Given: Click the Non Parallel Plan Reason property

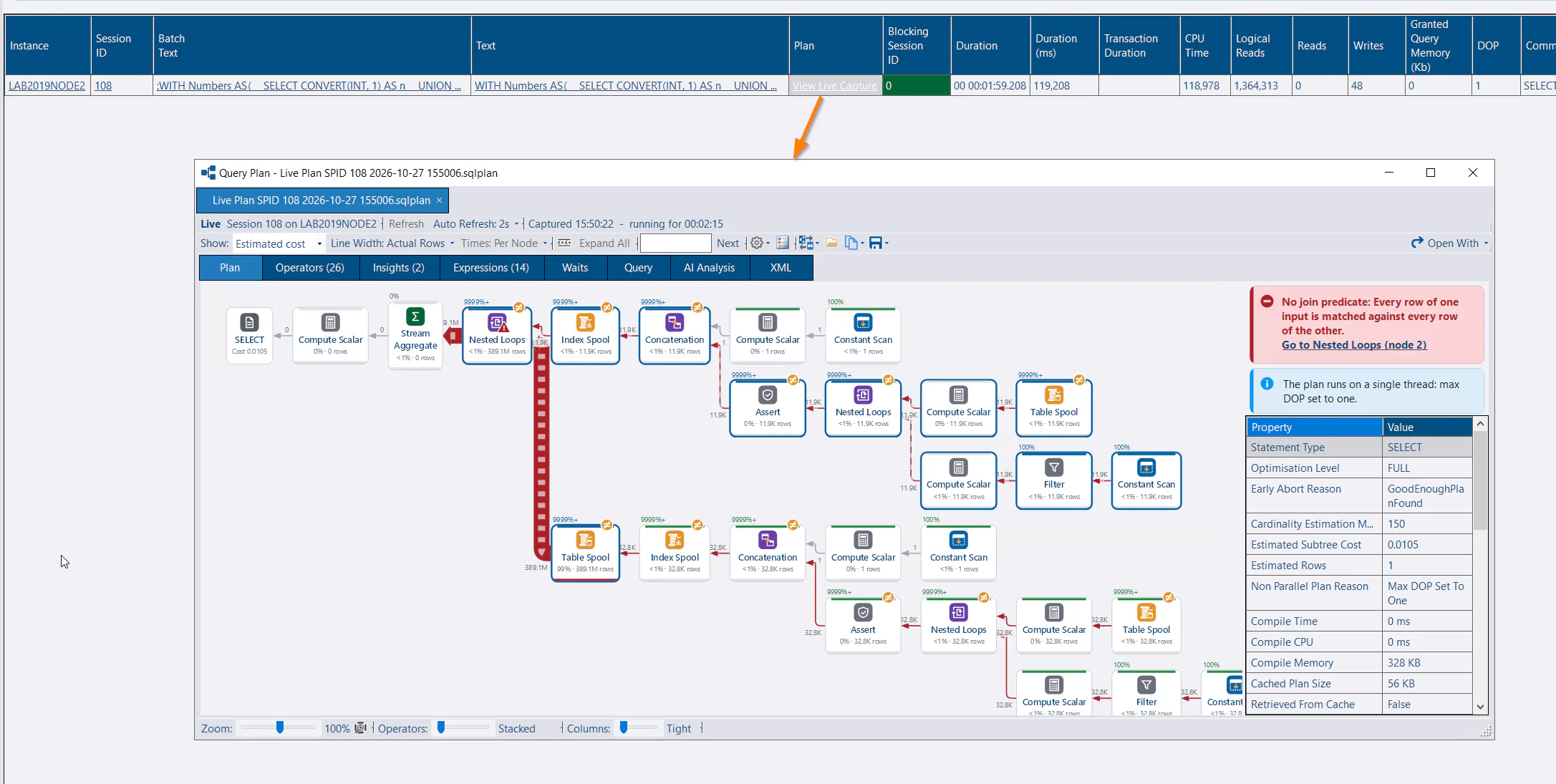Looking at the screenshot, I should coord(1359,594).
